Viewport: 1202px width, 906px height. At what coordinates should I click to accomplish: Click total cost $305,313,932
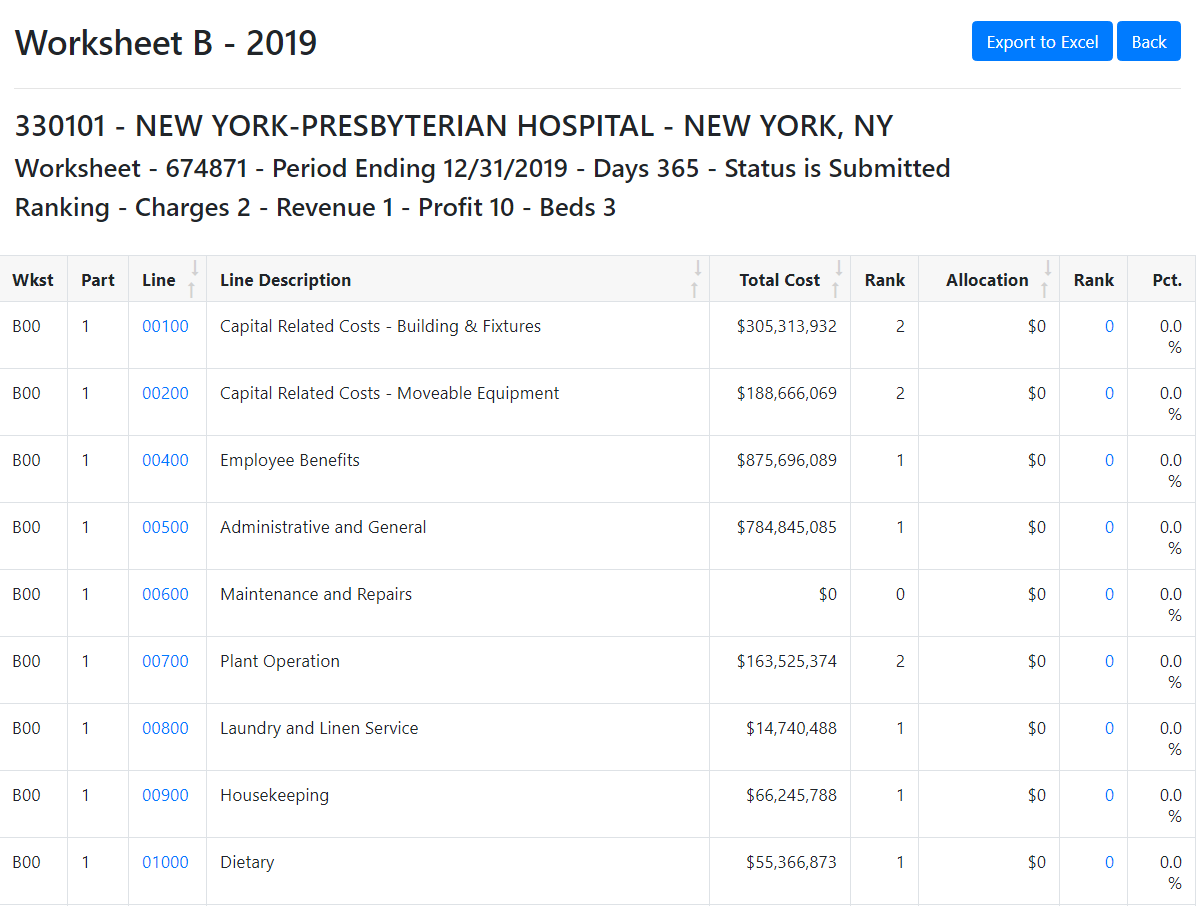(x=787, y=326)
